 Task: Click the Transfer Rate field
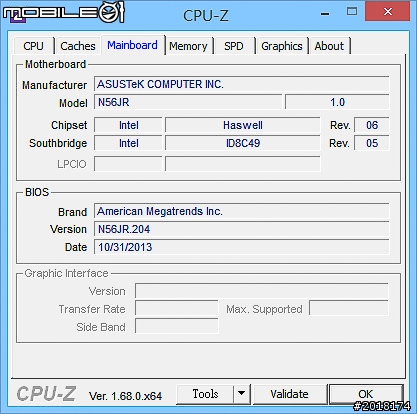point(177,309)
